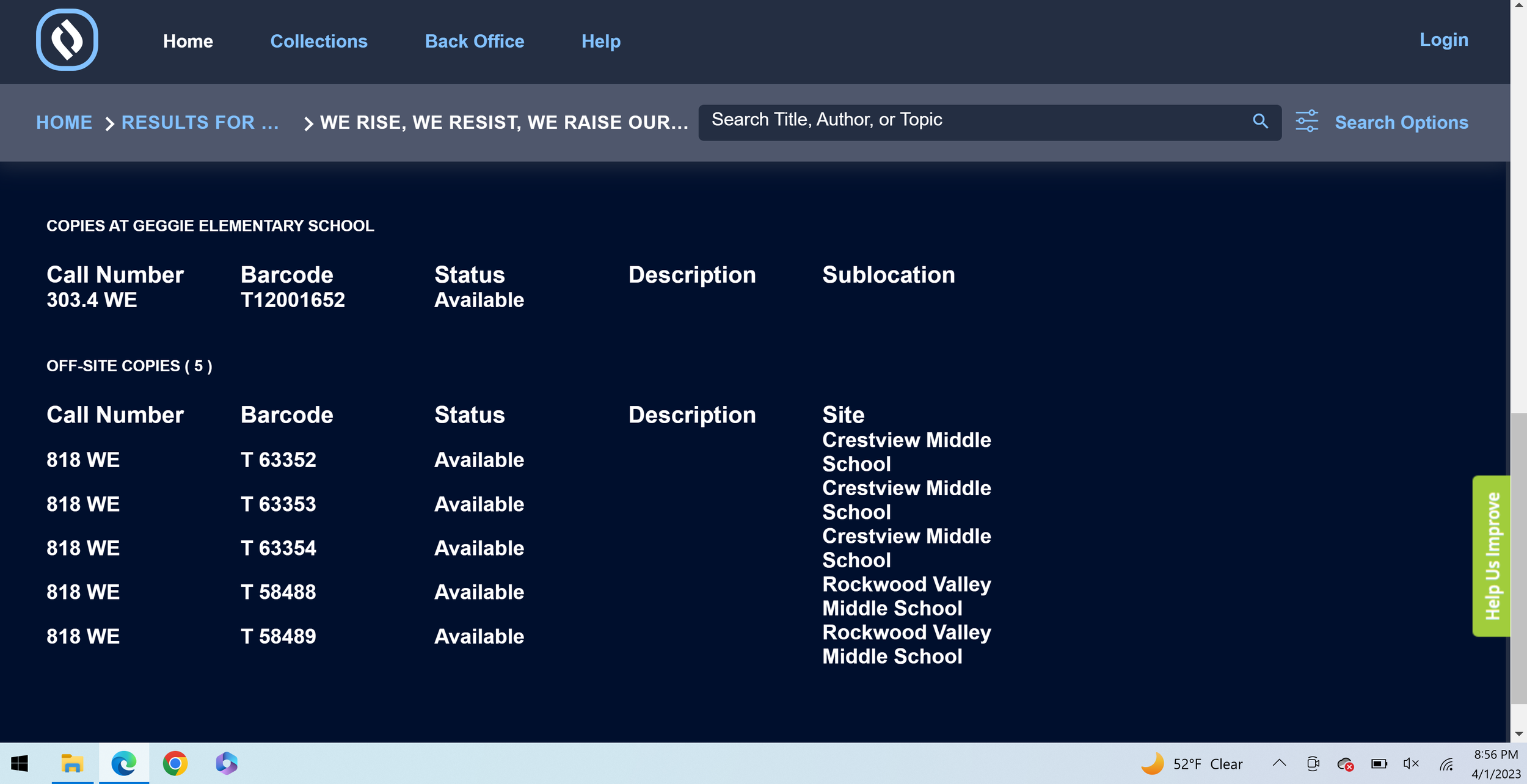1527x784 pixels.
Task: Click the Windows Start button
Action: tap(20, 764)
